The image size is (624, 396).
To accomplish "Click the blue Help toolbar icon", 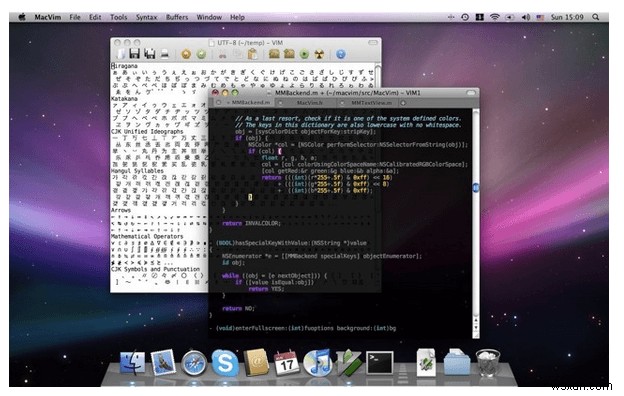I will (x=341, y=54).
